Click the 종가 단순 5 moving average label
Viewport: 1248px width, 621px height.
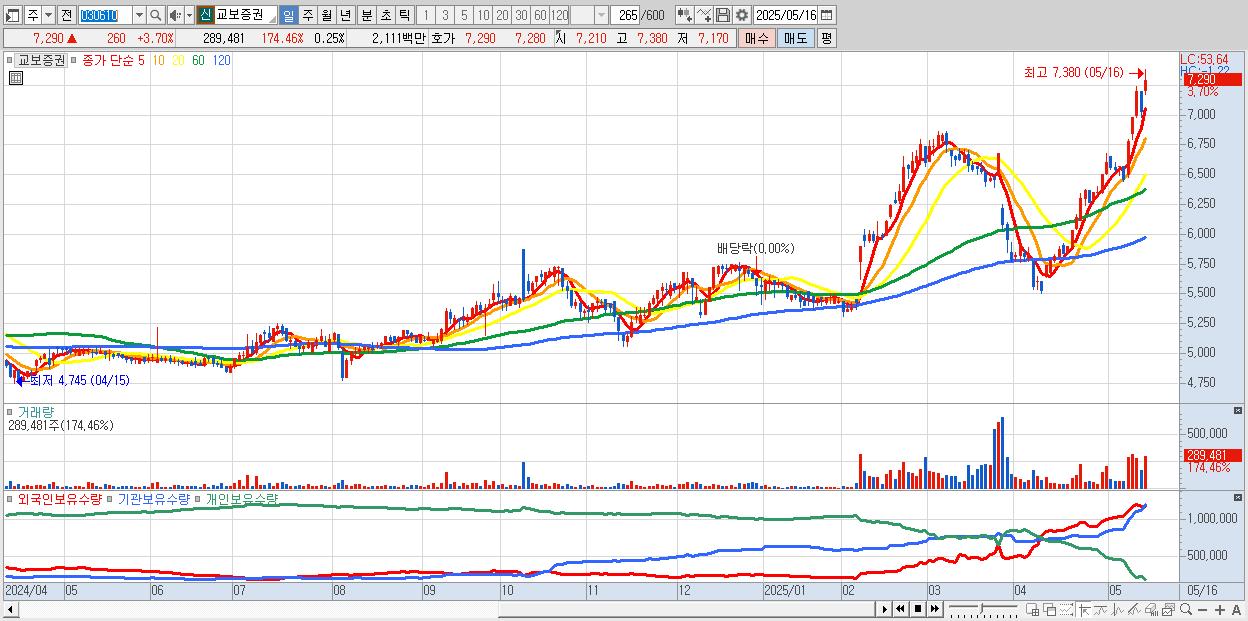pyautogui.click(x=112, y=60)
